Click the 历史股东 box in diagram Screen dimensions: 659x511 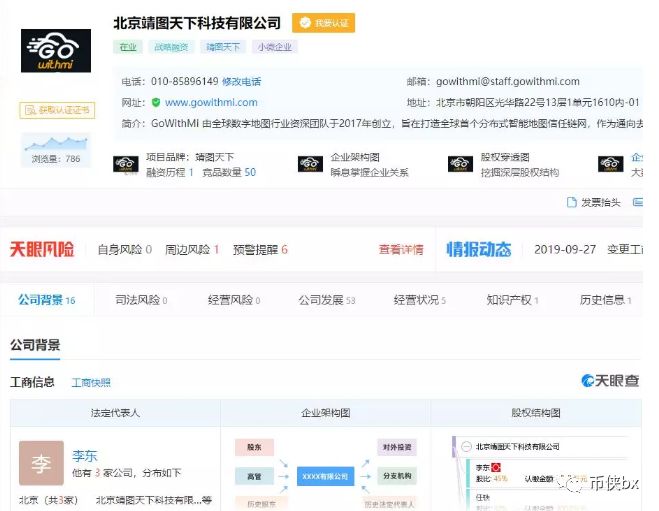pos(261,503)
